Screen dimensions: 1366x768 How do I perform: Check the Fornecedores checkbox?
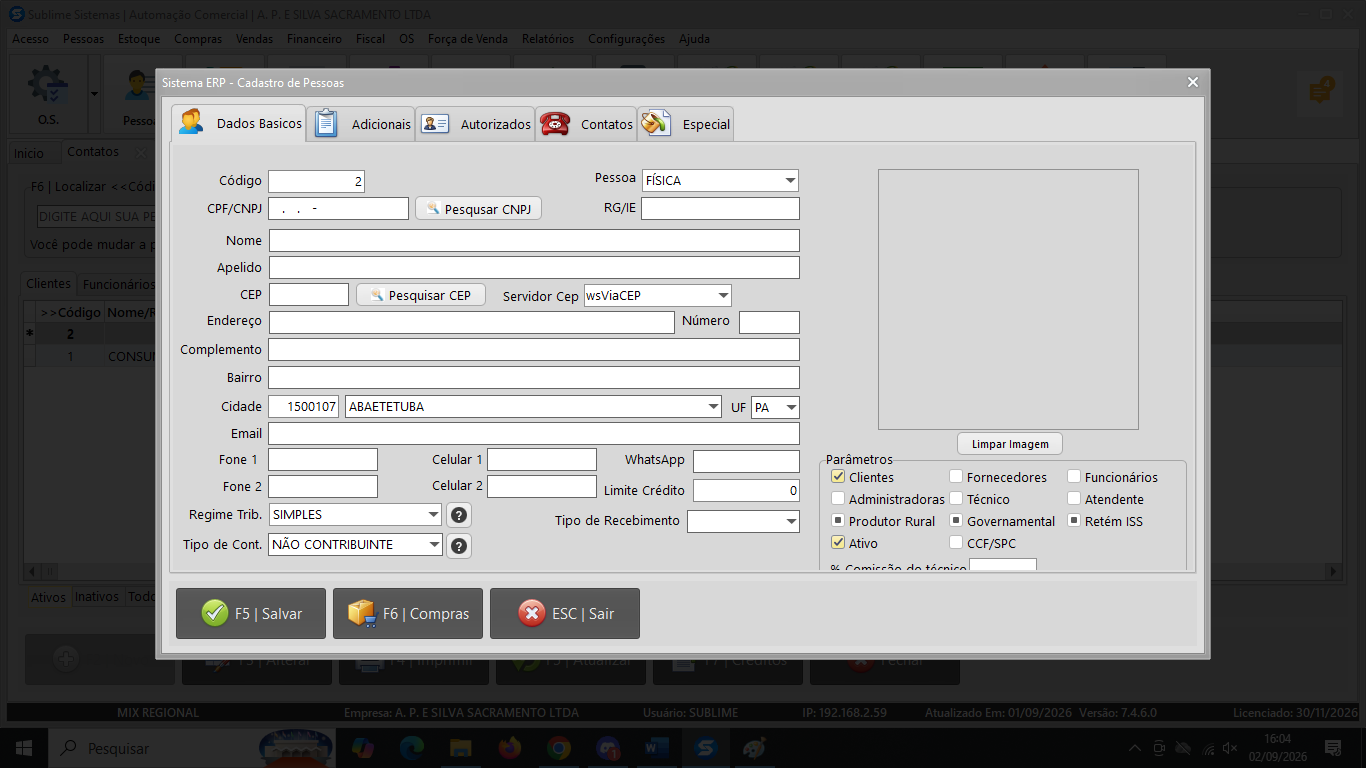(956, 477)
